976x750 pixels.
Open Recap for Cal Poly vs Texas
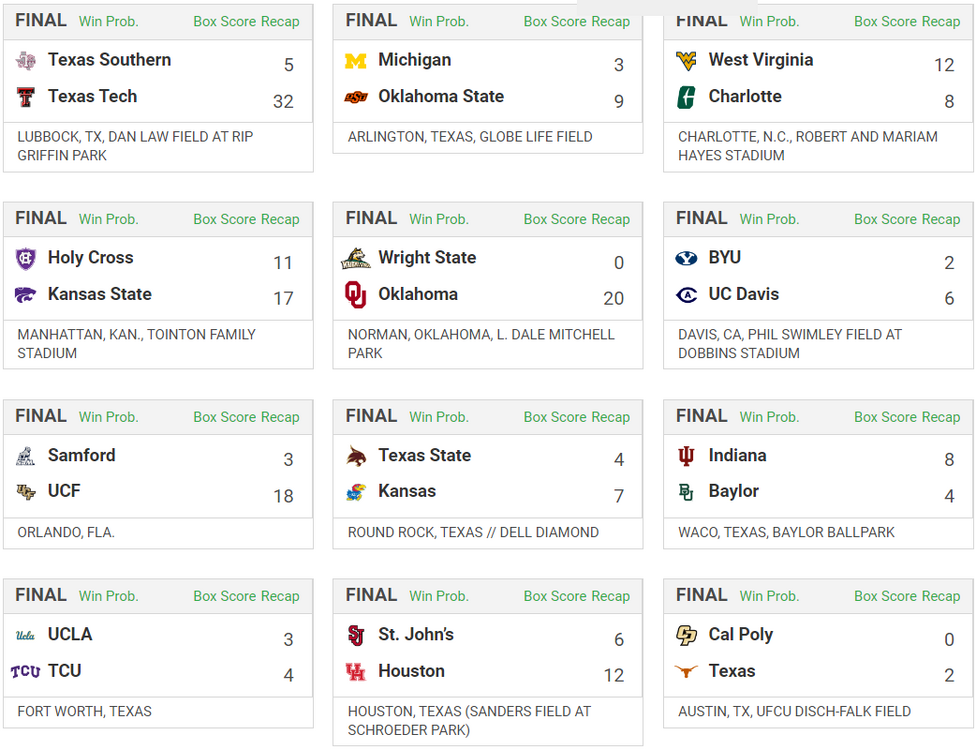pos(940,596)
